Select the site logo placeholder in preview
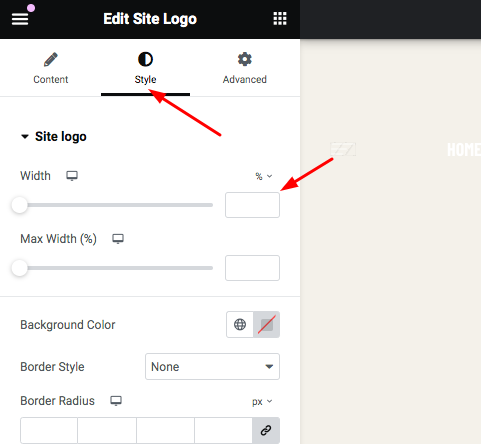This screenshot has width=481, height=444. click(x=343, y=149)
